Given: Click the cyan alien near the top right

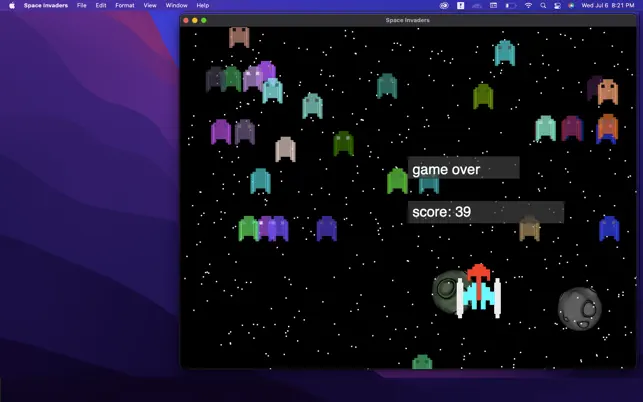Looking at the screenshot, I should pos(505,53).
